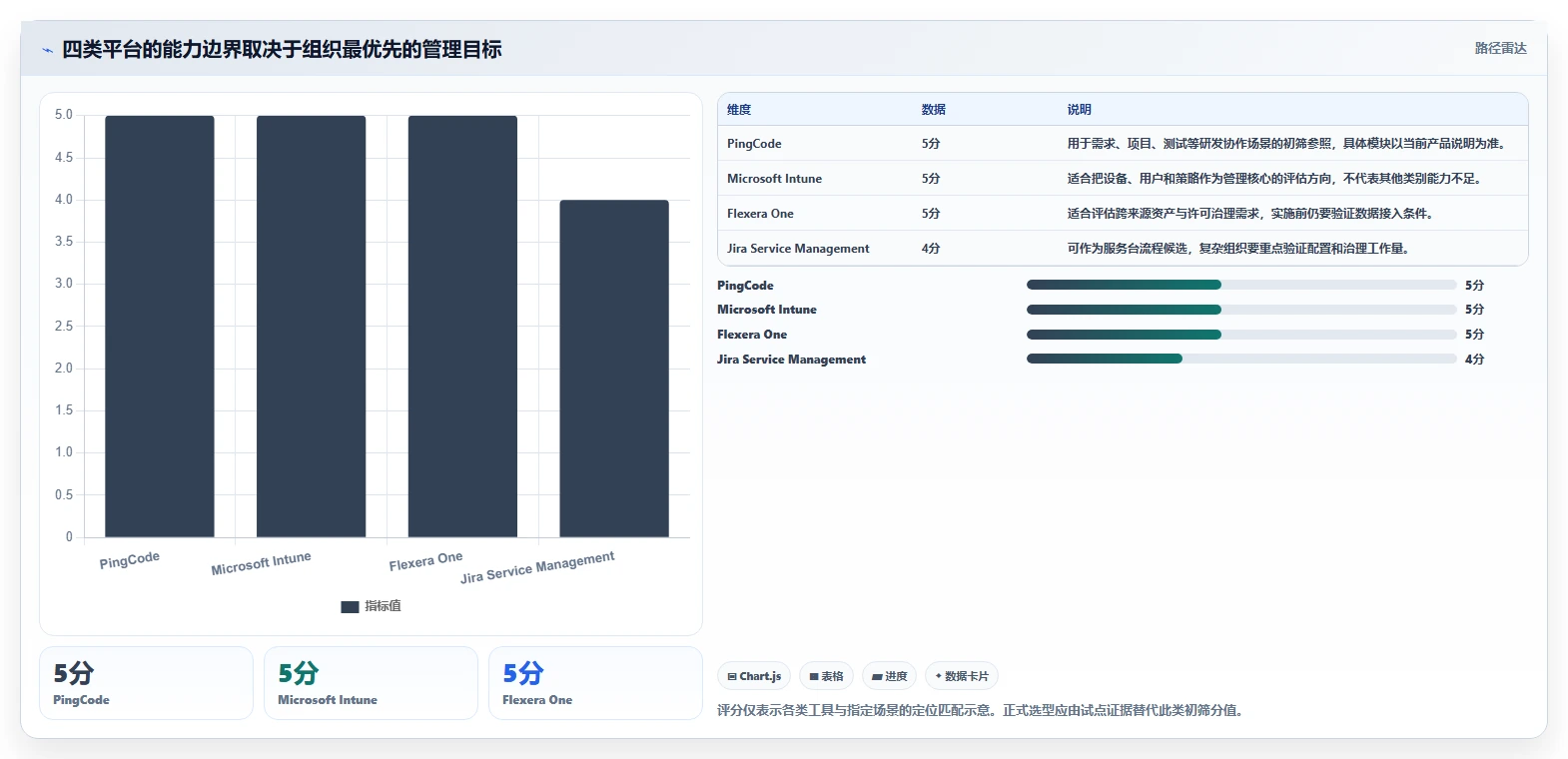Click the Flexera One chart axis label
Screen dimensions: 1568x759
coord(425,561)
